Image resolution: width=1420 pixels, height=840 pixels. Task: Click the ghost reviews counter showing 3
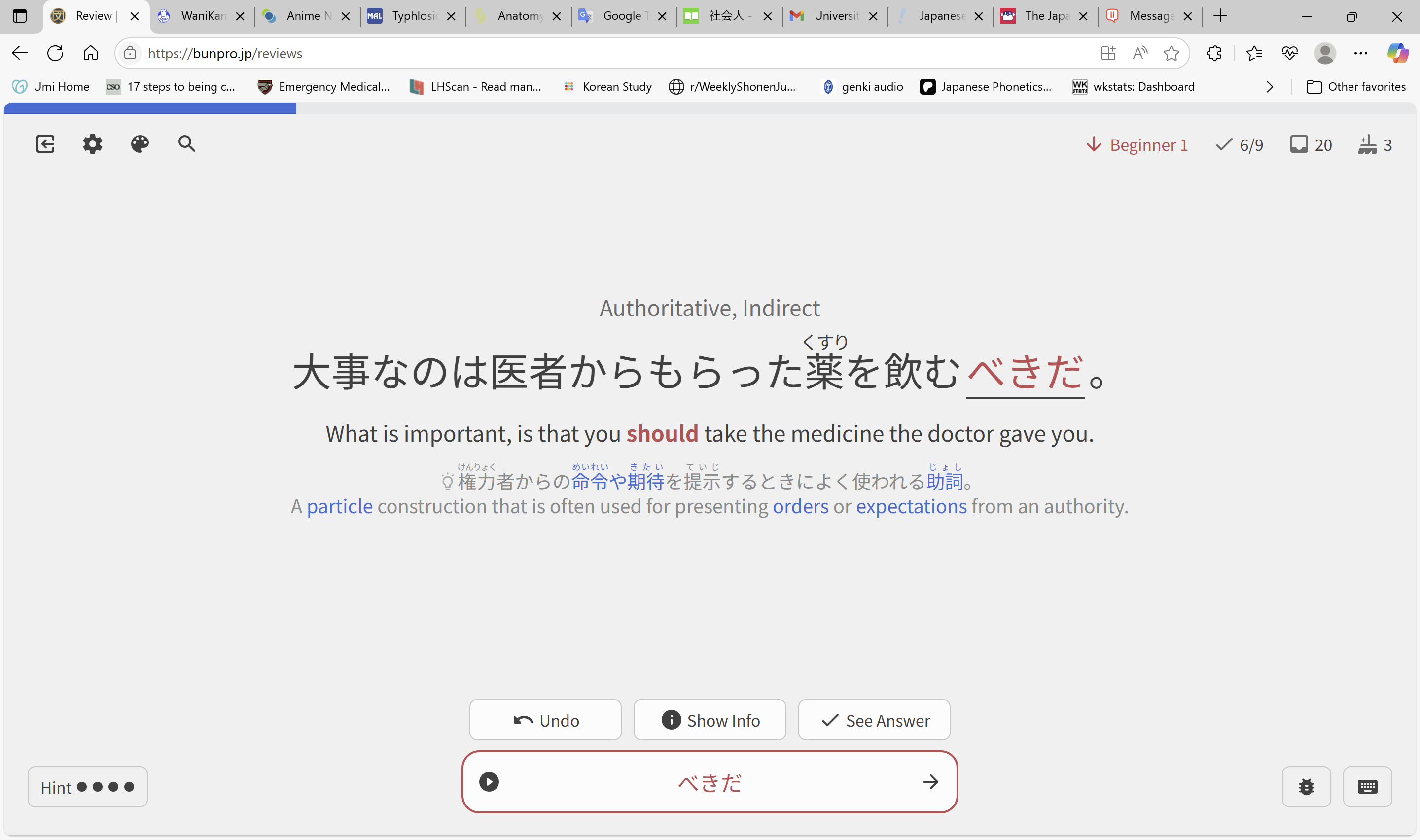[x=1375, y=145]
